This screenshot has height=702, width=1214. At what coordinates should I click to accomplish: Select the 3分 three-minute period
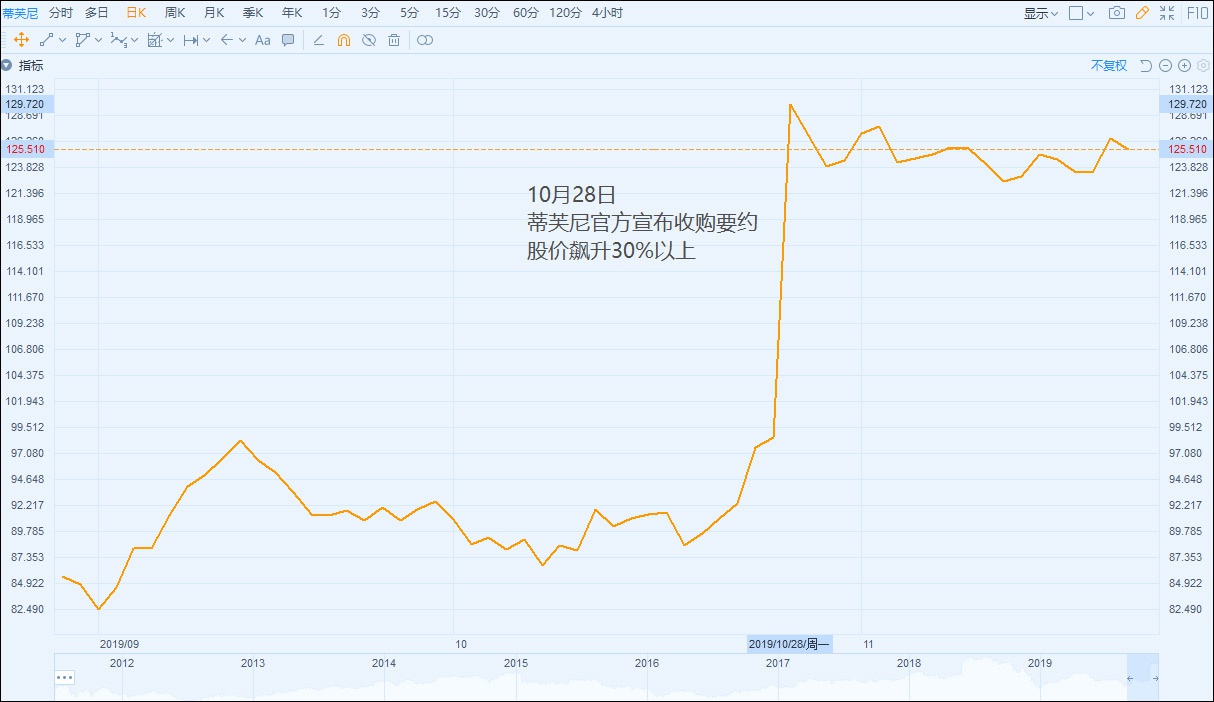pos(371,13)
